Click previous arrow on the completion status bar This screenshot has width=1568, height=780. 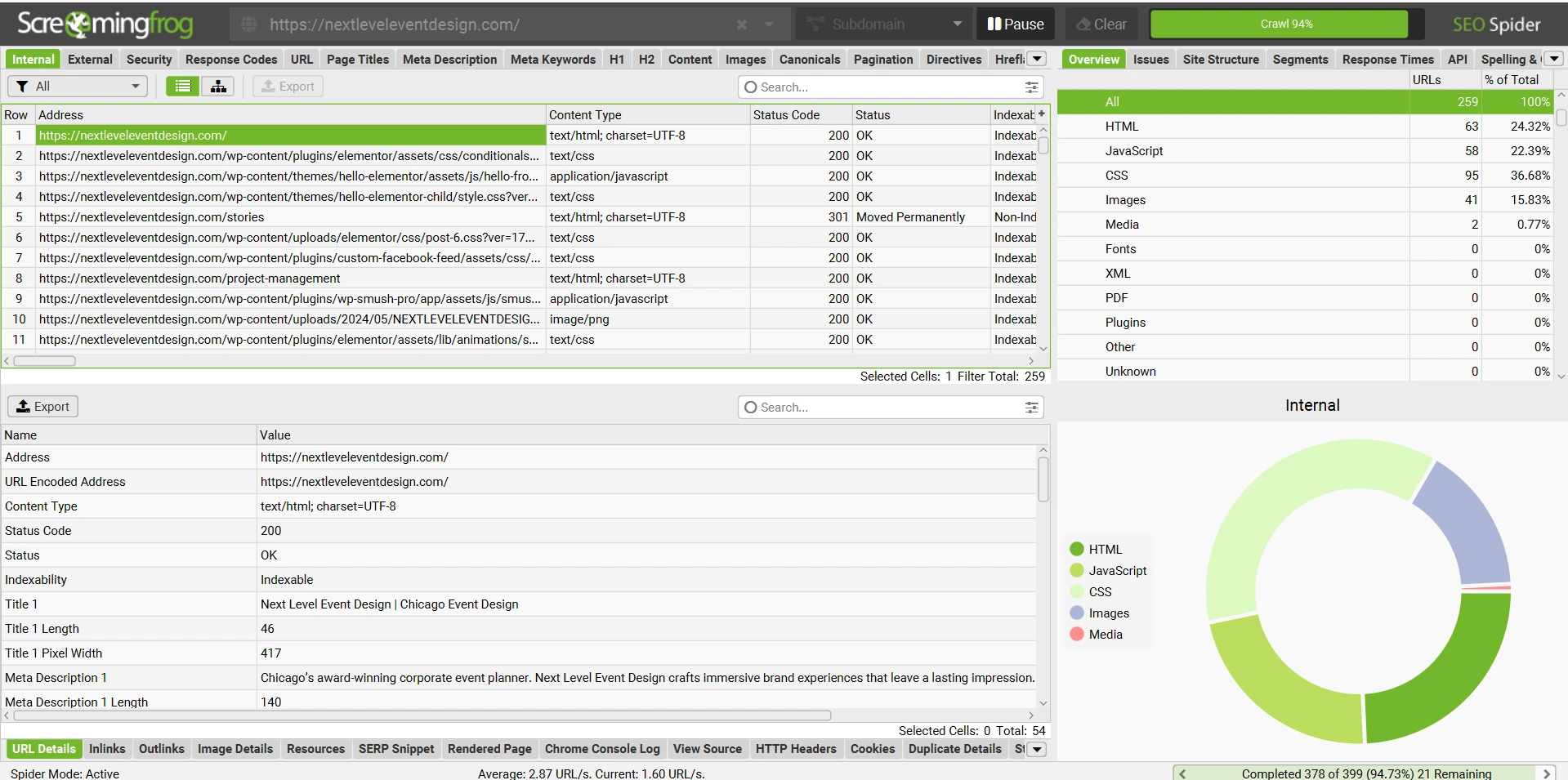[1182, 773]
